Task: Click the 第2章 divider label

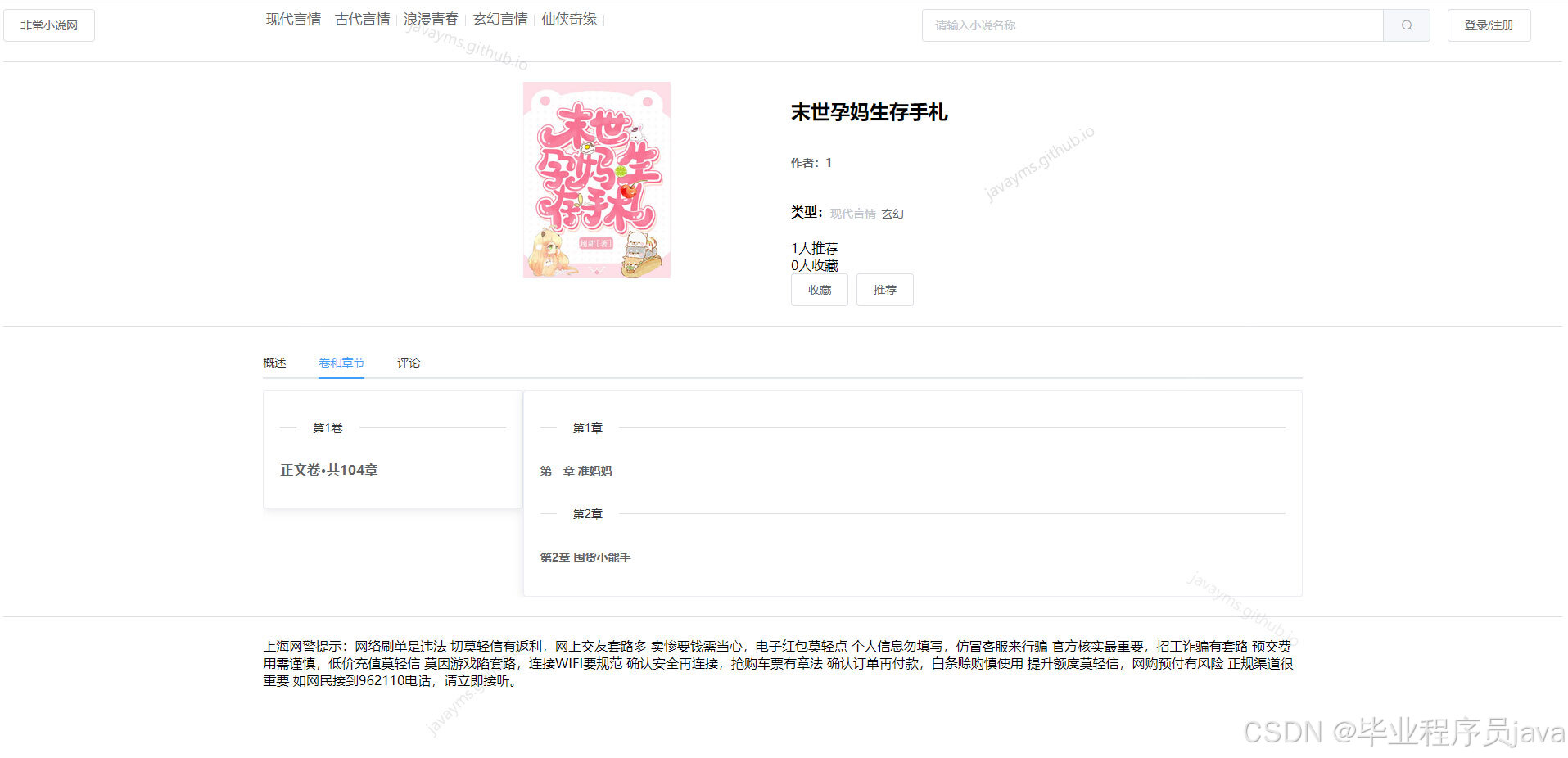Action: pos(587,514)
